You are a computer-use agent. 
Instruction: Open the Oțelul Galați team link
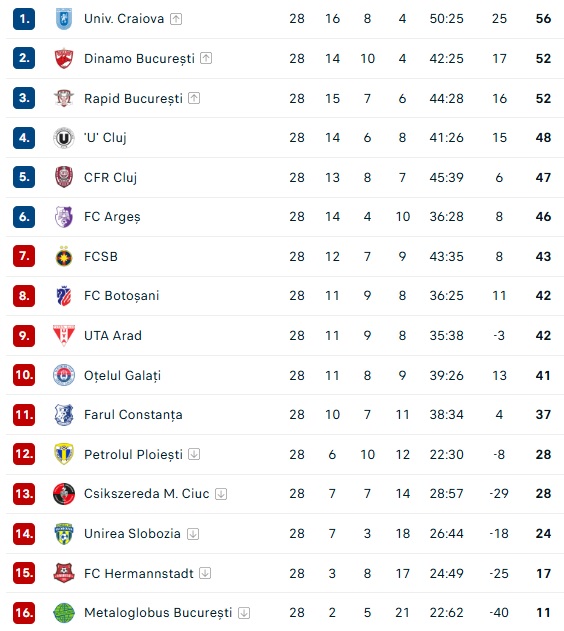[122, 375]
